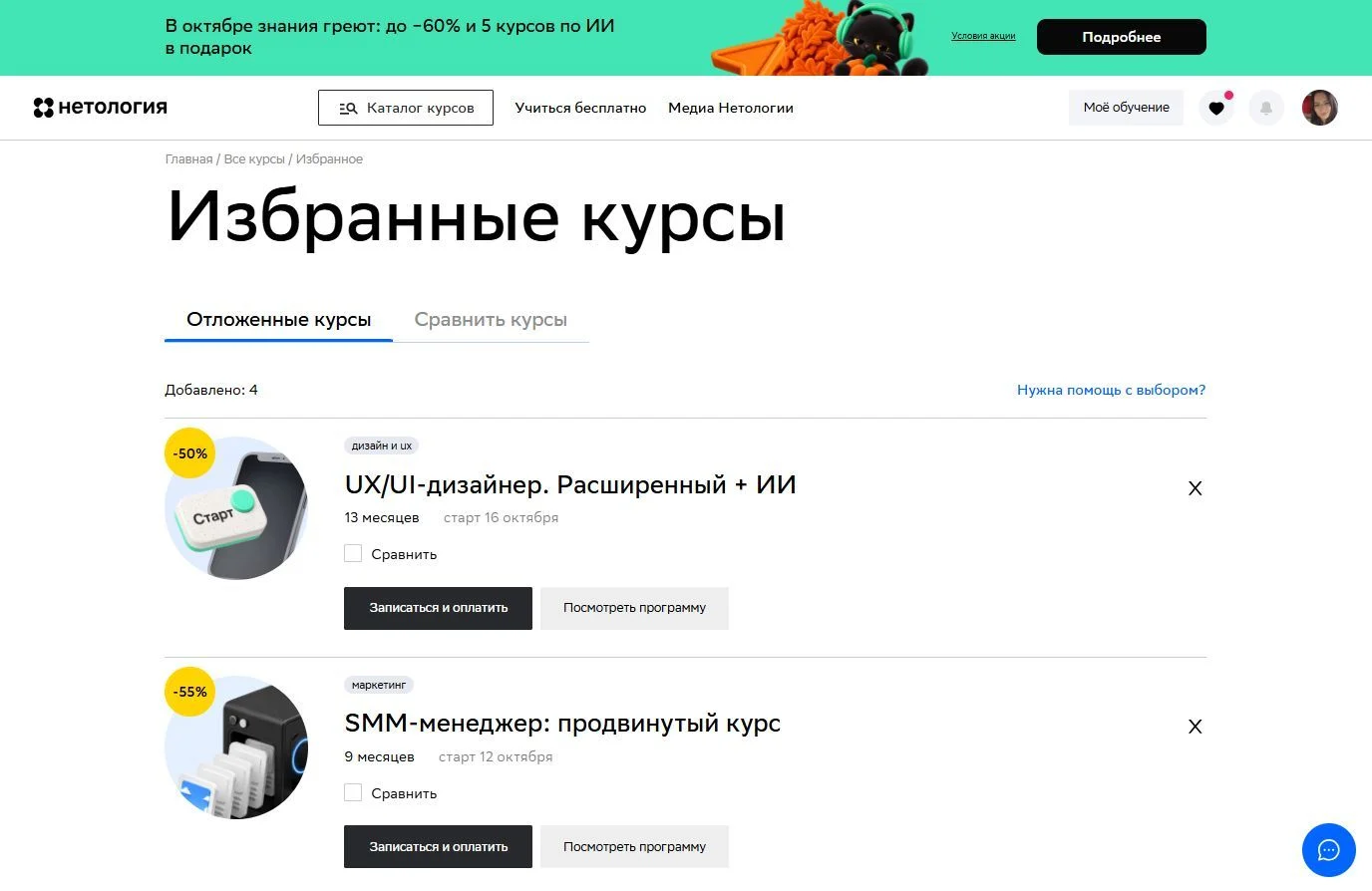Viewport: 1372px width, 891px height.
Task: Open SMM-менеджер: продвинутый курс title
Action: tap(562, 724)
